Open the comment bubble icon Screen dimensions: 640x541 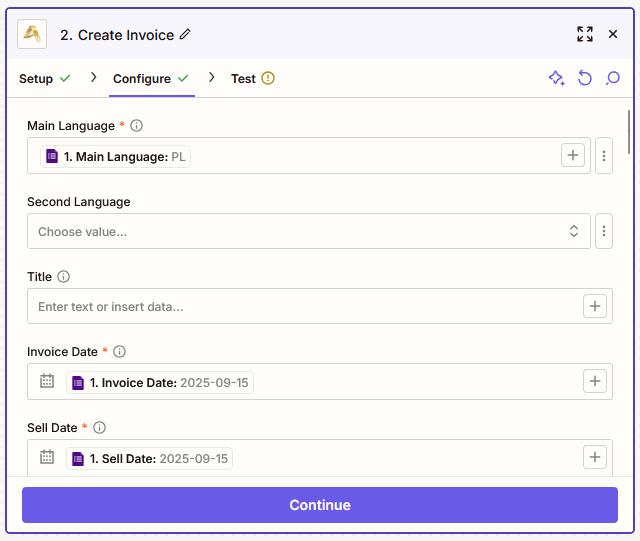point(612,78)
